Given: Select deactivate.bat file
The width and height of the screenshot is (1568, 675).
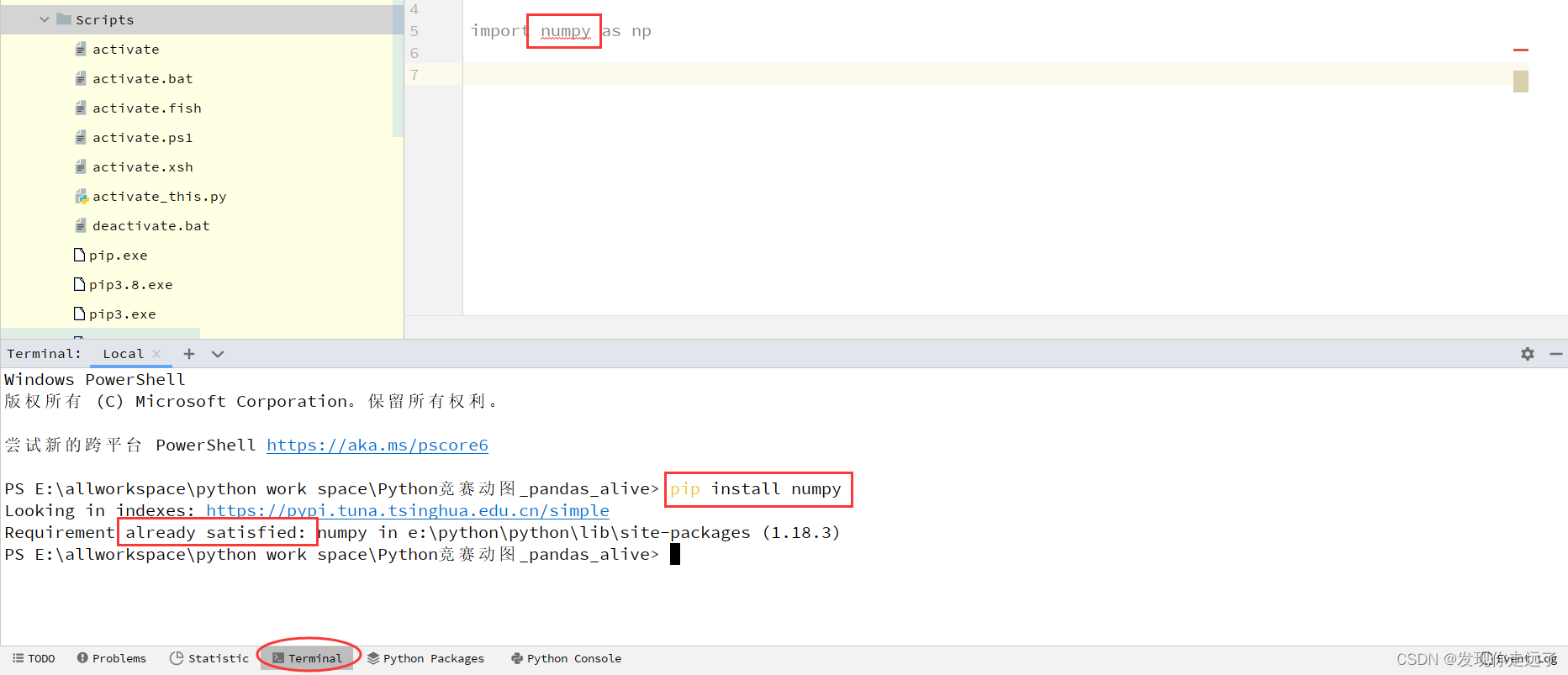Looking at the screenshot, I should click(150, 226).
